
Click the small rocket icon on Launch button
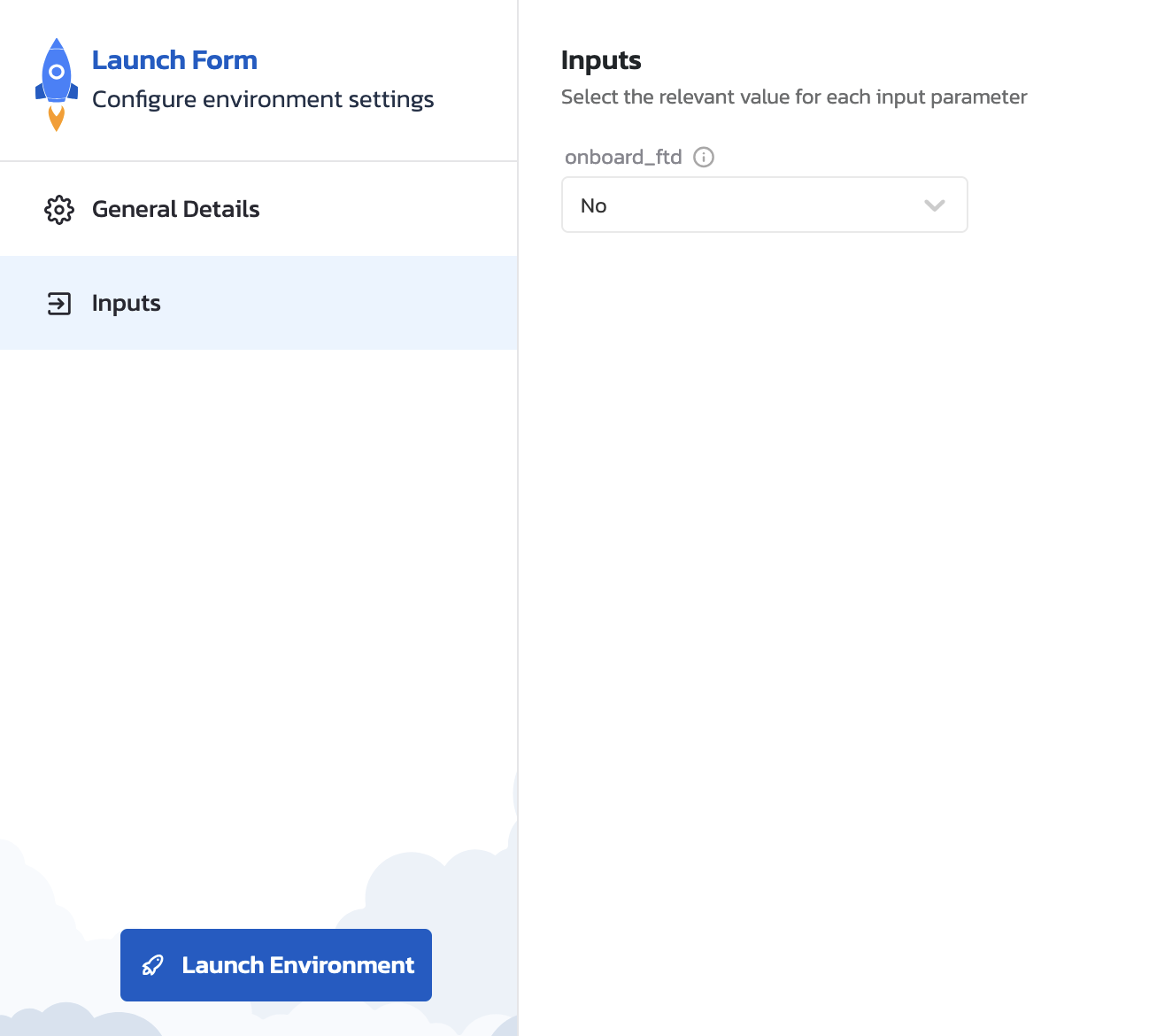coord(153,965)
